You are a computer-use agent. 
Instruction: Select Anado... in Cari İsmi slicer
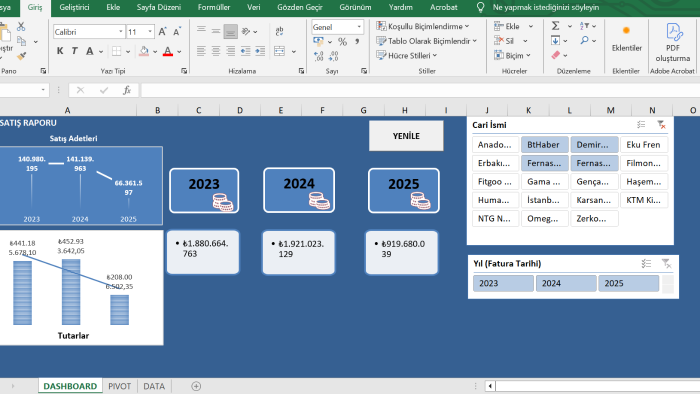(x=495, y=145)
